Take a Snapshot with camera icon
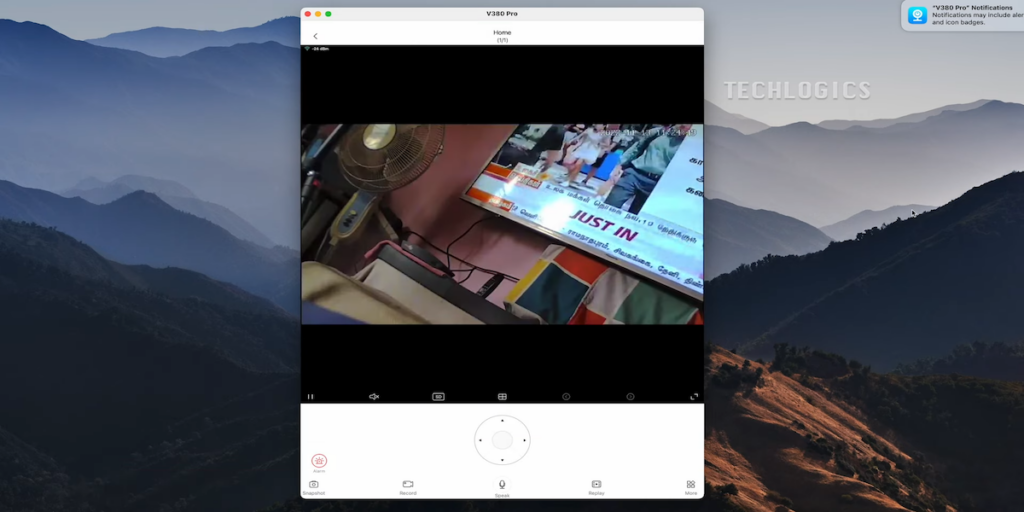Viewport: 1024px width, 512px height. coord(313,485)
